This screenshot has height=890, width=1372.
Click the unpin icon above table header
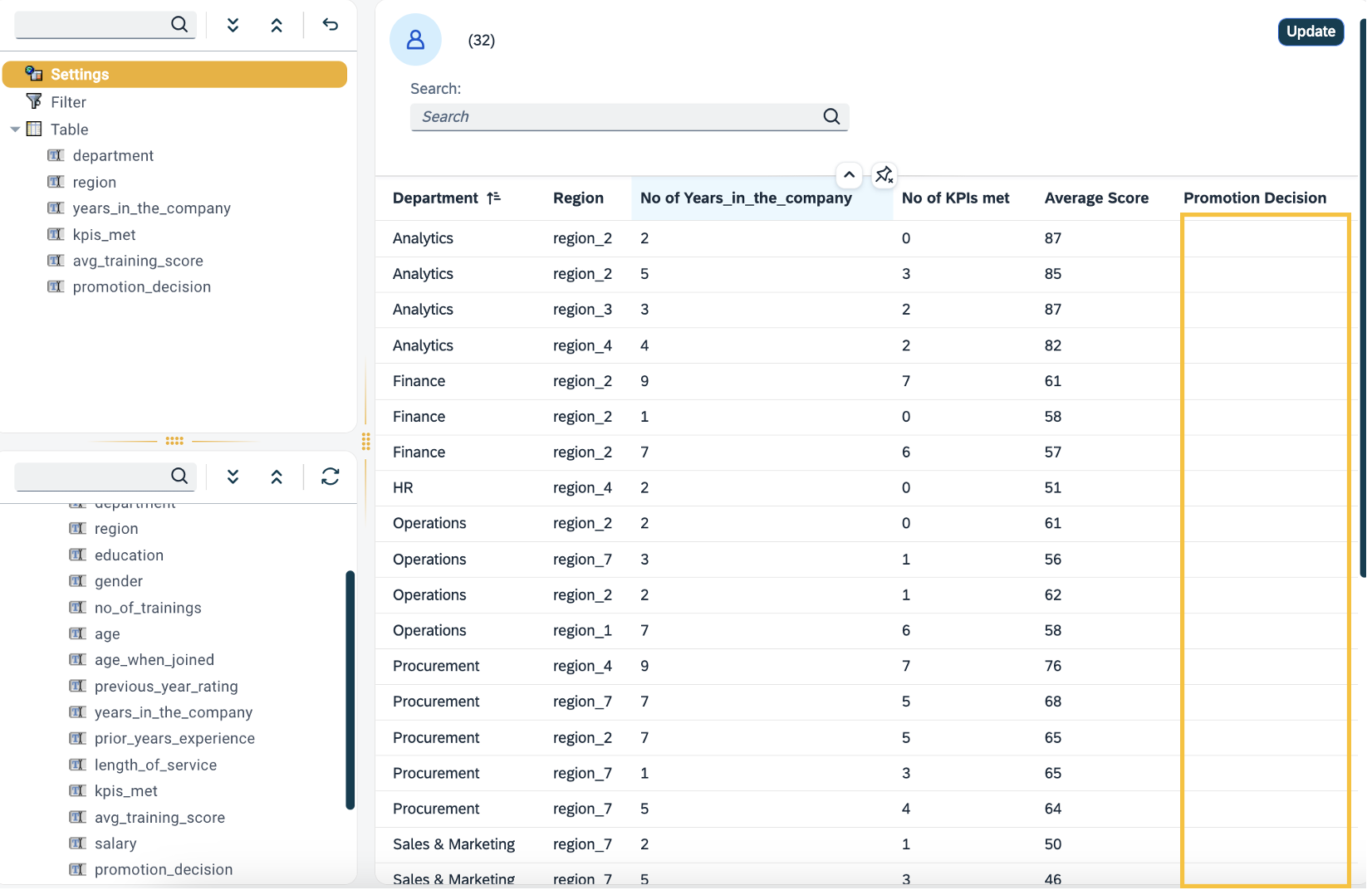coord(884,174)
